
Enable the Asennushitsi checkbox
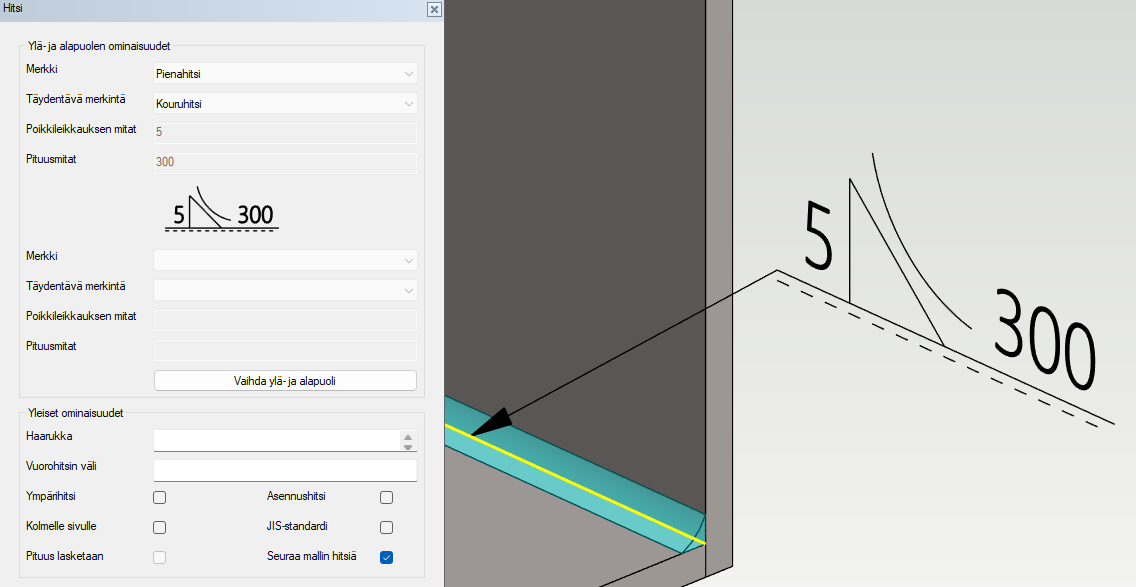coord(386,497)
